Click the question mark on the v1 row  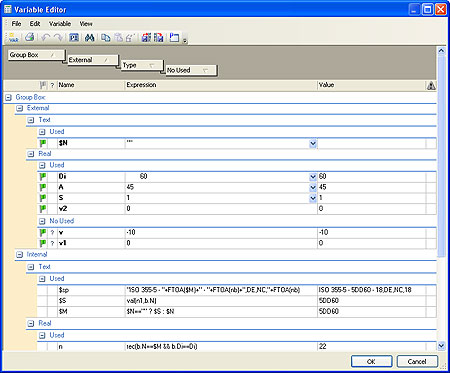52,243
